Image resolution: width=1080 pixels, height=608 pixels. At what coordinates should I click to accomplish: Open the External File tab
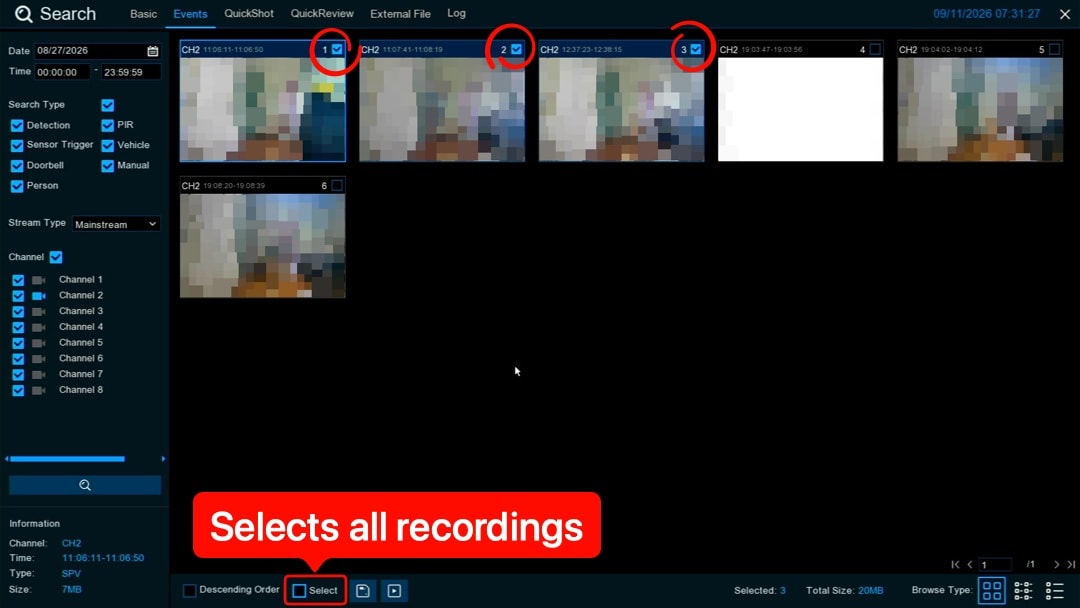400,14
